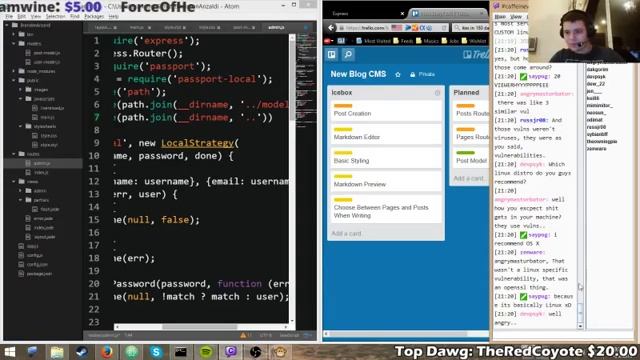Image resolution: width=640 pixels, height=360 pixels.
Task: Switch to Firefox via taskbar icon
Action: point(107,351)
